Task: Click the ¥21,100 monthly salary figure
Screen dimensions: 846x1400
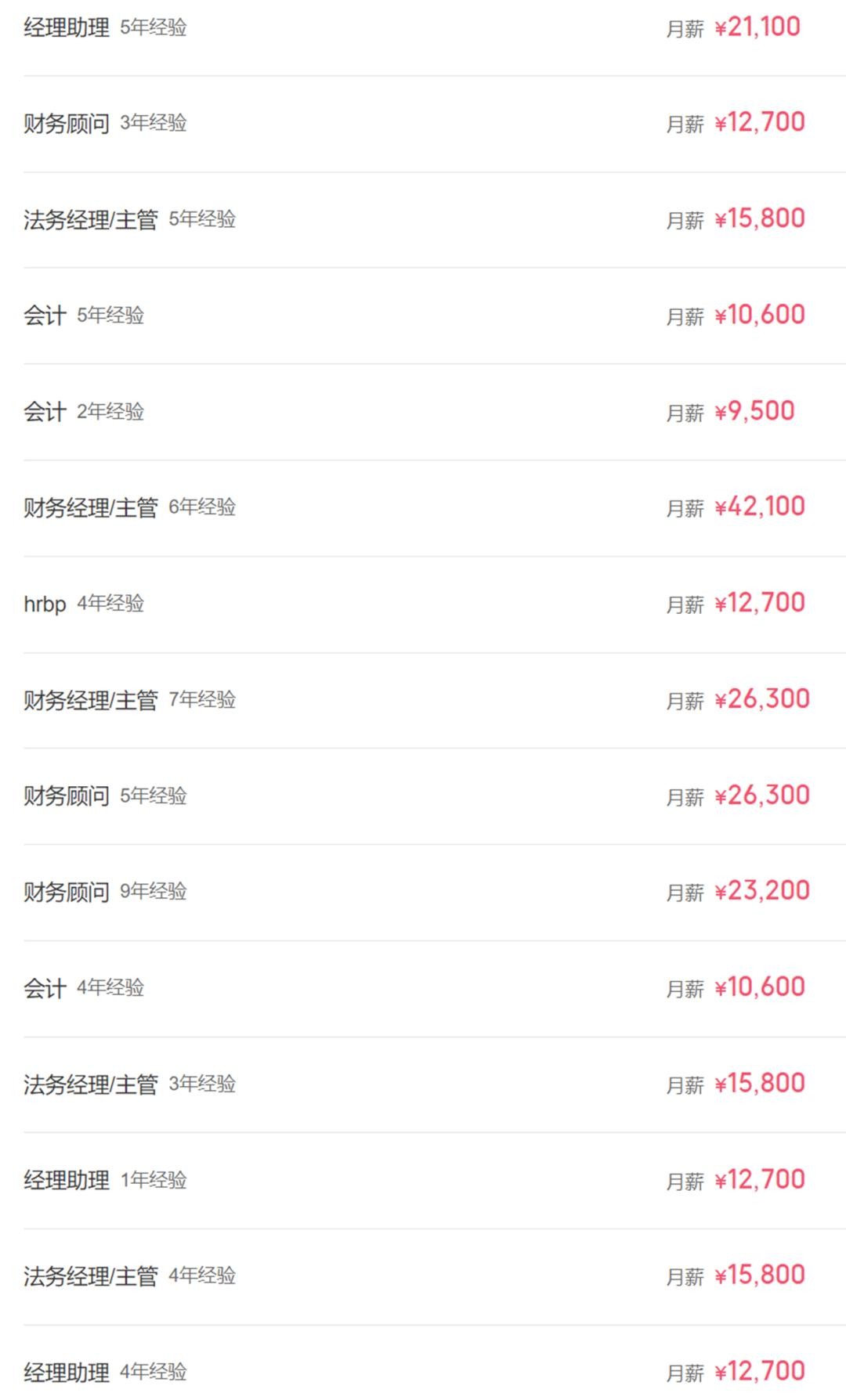Action: [757, 27]
